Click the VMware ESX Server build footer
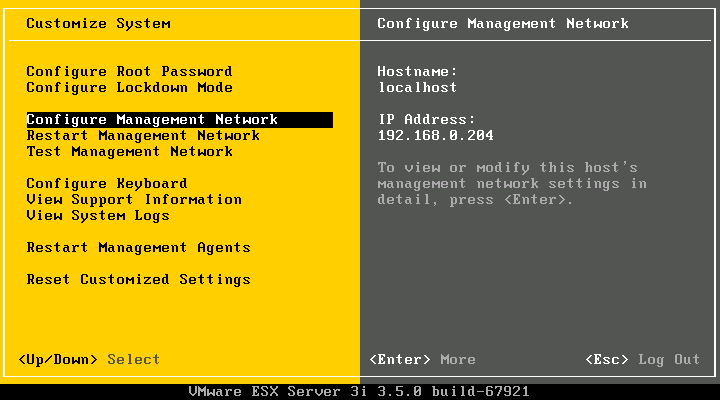Screen dimensions: 720x400 click(x=360, y=392)
